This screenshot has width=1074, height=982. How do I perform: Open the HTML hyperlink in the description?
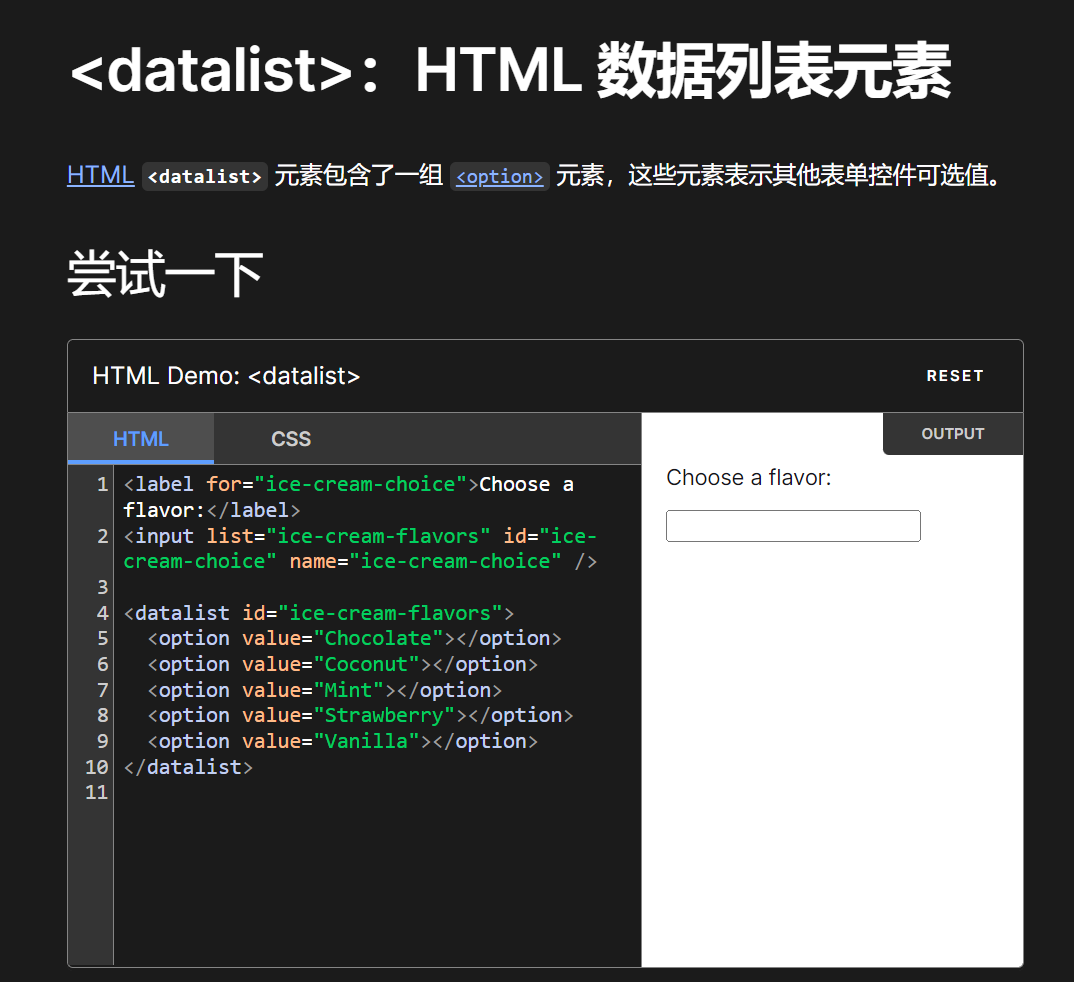[x=100, y=175]
